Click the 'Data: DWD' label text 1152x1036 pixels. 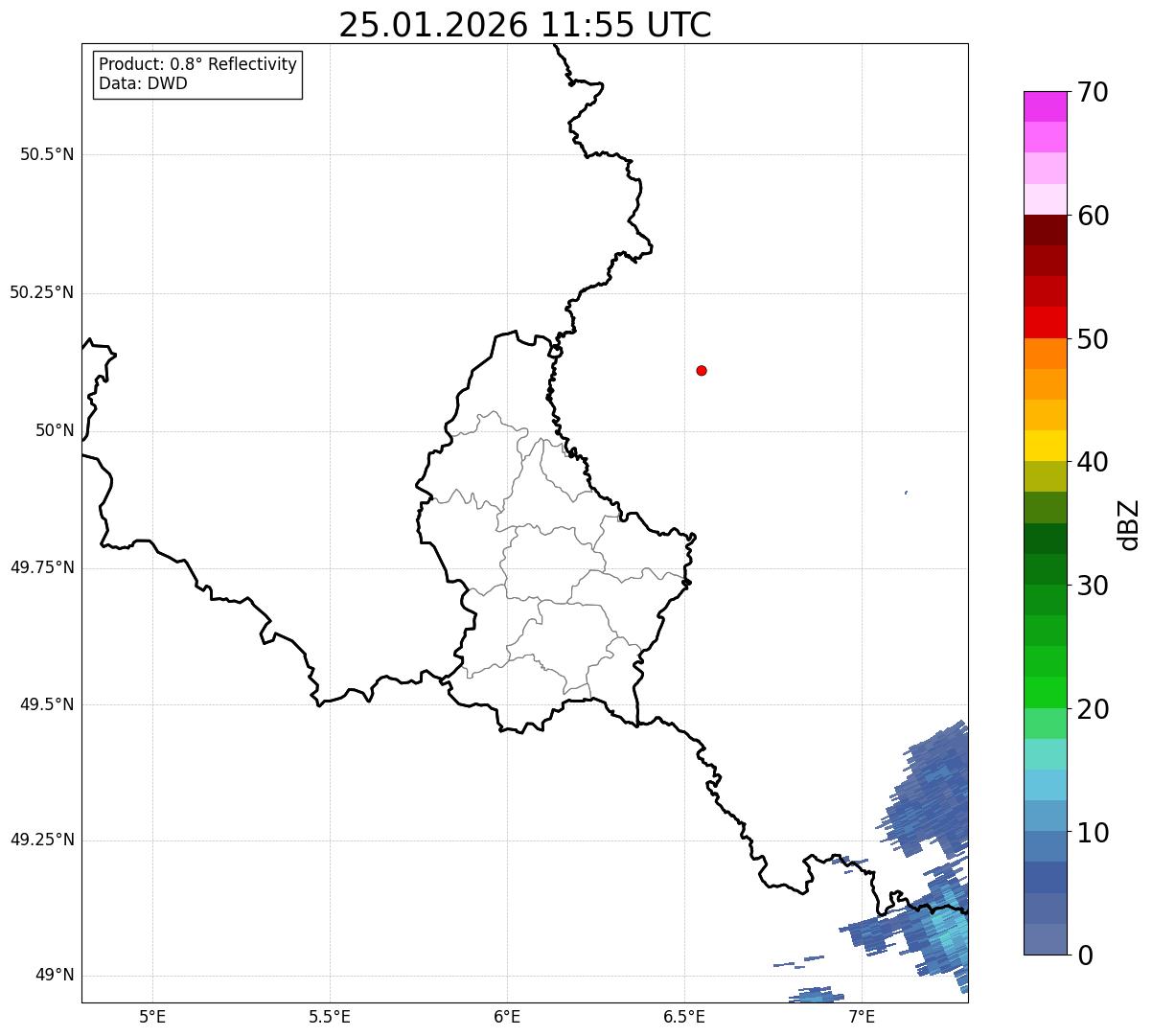144,83
